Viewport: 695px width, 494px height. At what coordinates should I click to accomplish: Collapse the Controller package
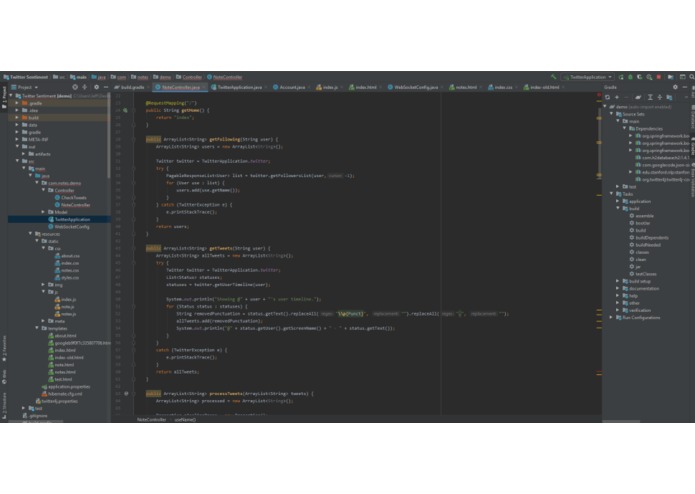(43, 190)
